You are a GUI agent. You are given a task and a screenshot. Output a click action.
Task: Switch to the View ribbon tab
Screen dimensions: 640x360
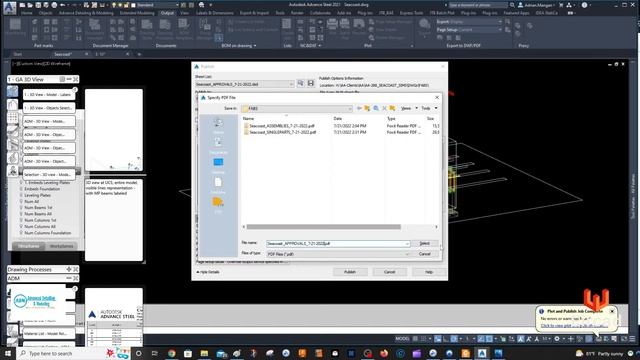(x=184, y=13)
